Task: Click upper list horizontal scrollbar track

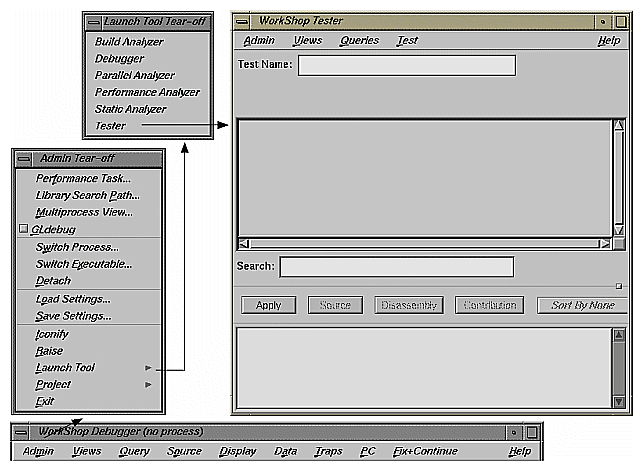Action: (424, 244)
